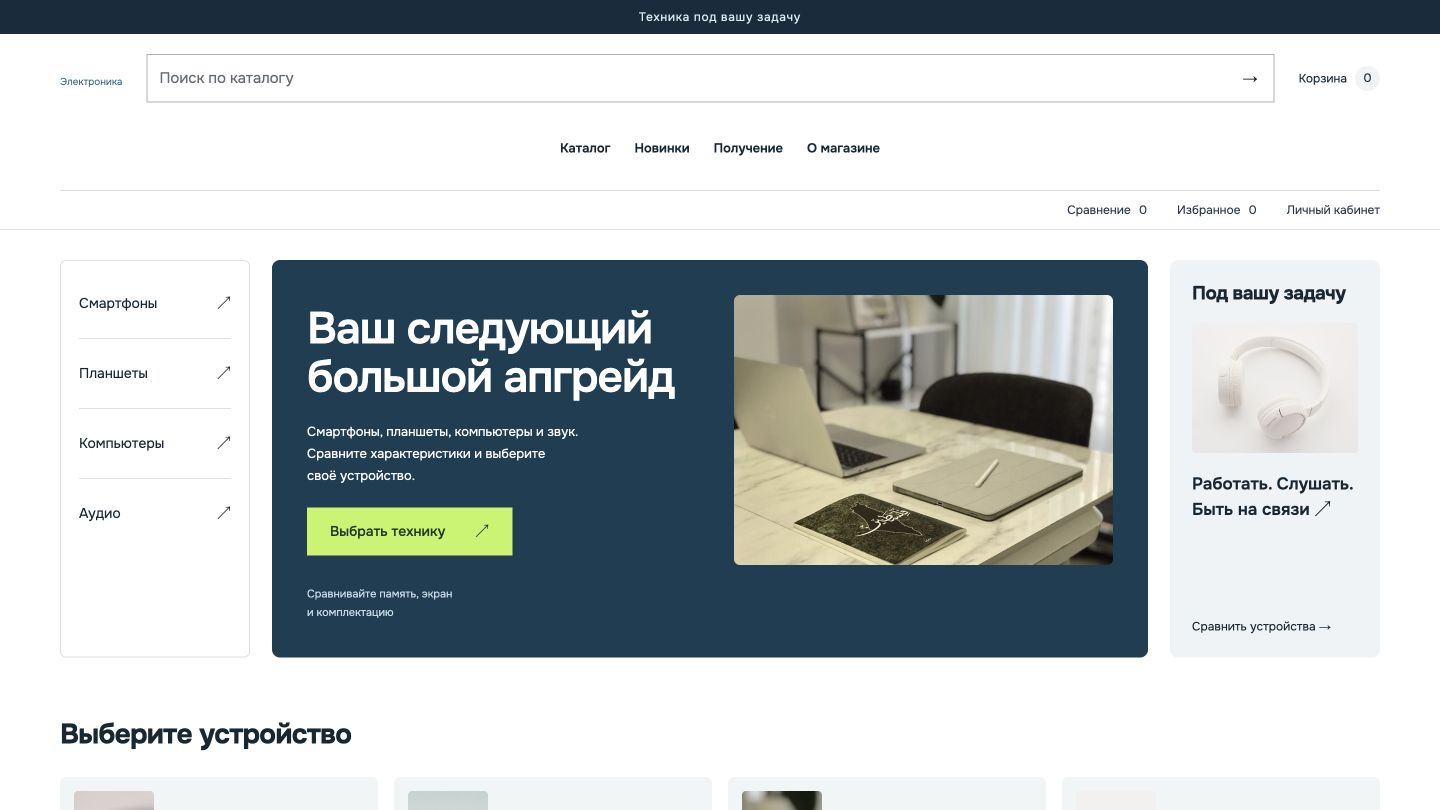Click the Техника под вашу задачу banner text
Image resolution: width=1440 pixels, height=810 pixels.
point(720,17)
